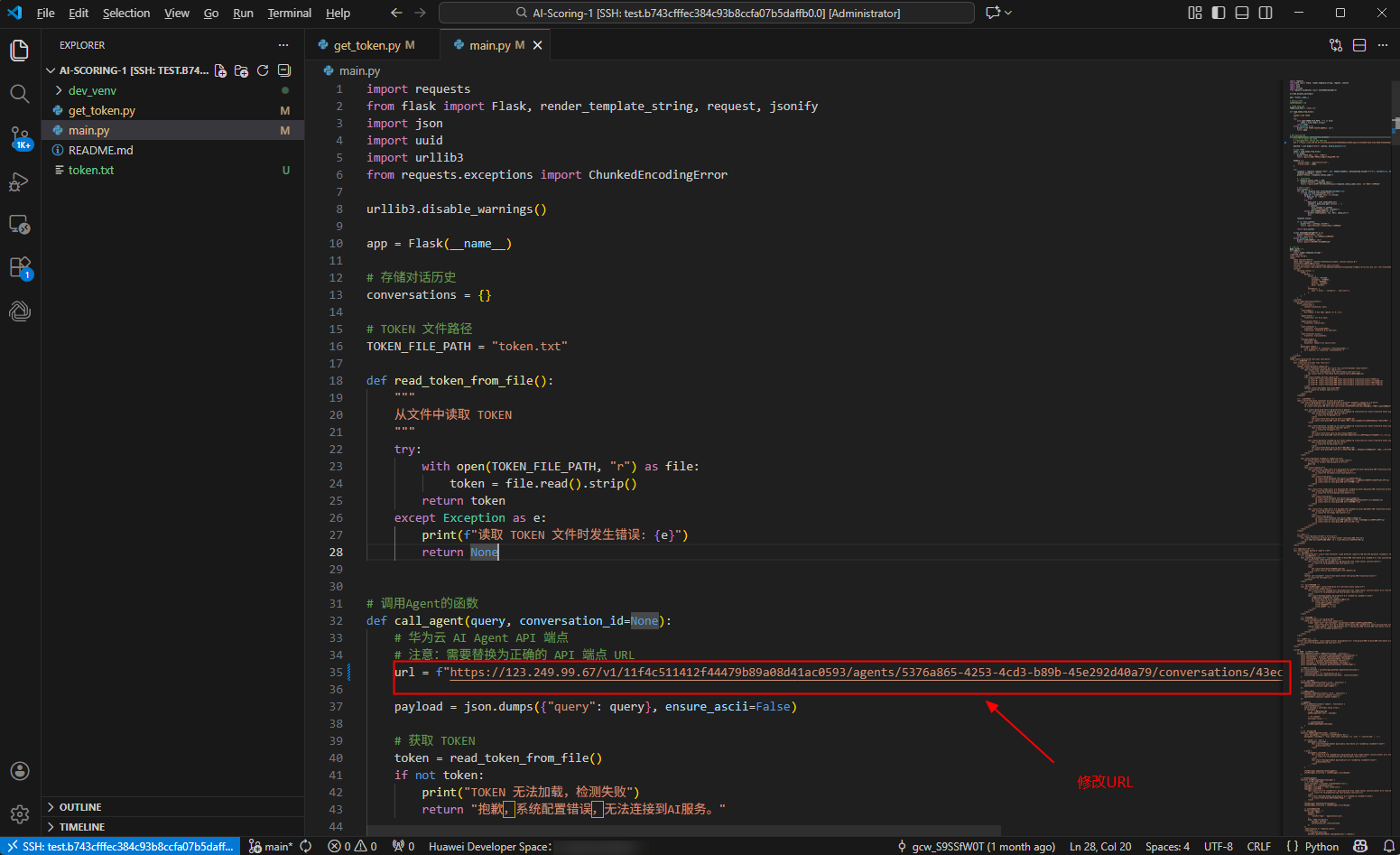
Task: Click synchronize changes icon in status bar
Action: tap(306, 846)
